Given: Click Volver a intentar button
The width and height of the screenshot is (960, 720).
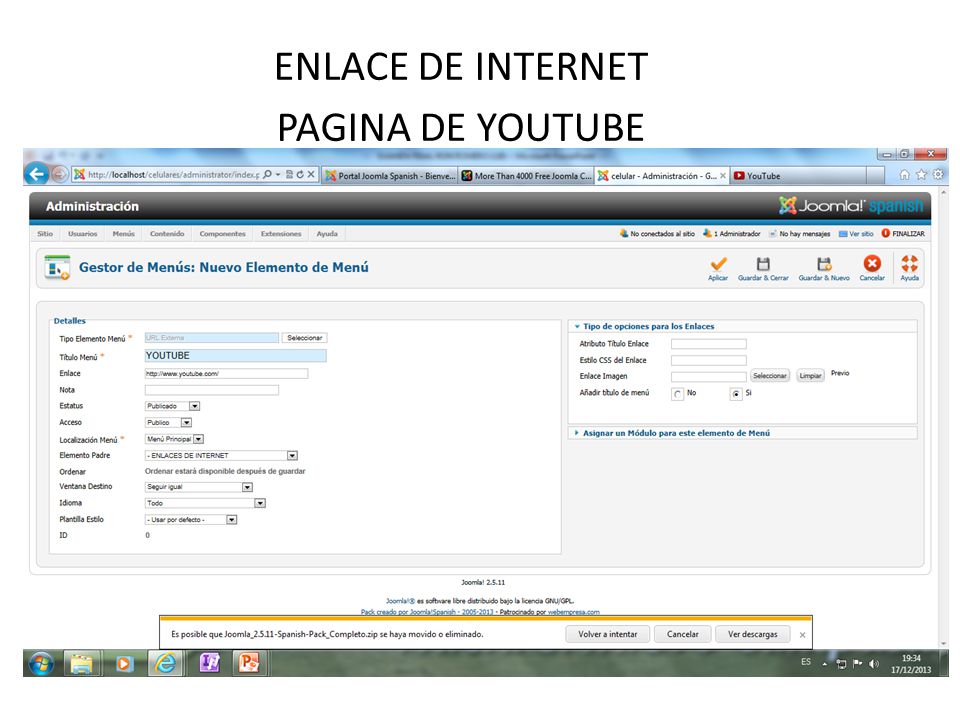Looking at the screenshot, I should click(607, 634).
